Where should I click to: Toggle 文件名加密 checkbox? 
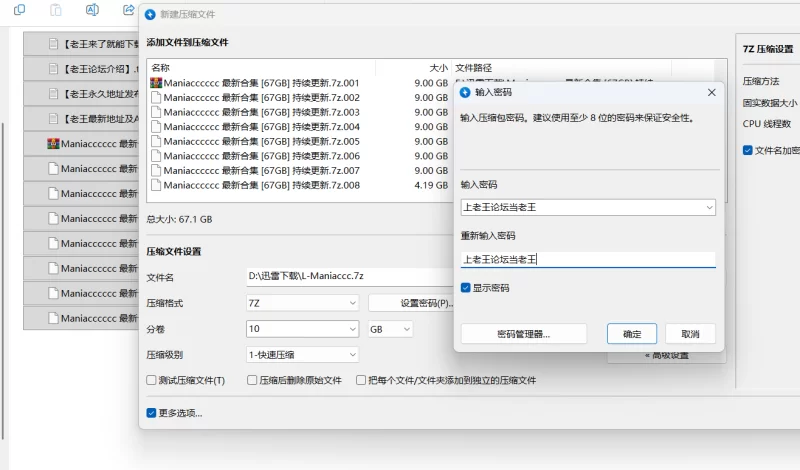click(x=747, y=150)
